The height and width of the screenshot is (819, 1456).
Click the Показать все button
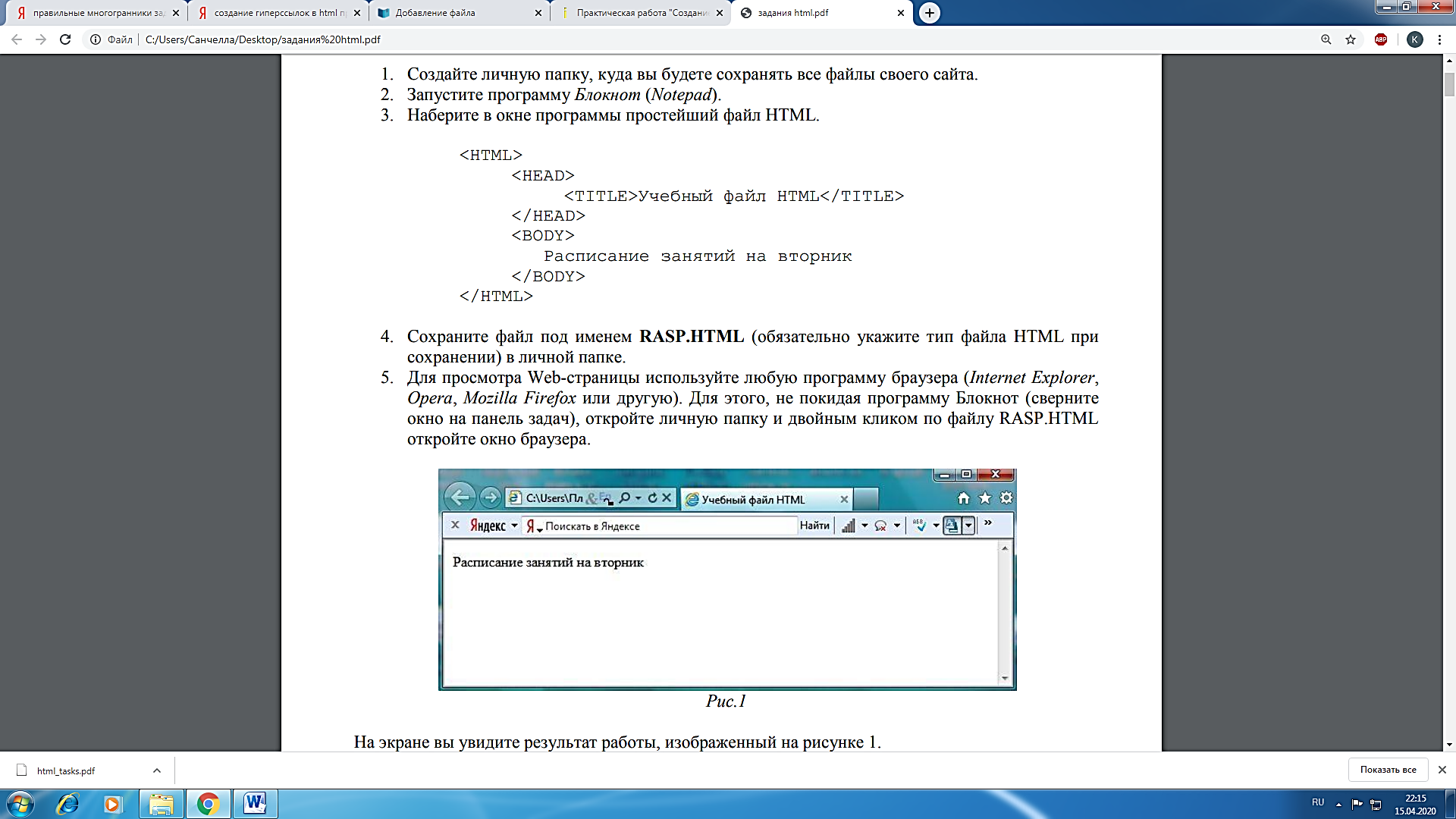[1388, 770]
